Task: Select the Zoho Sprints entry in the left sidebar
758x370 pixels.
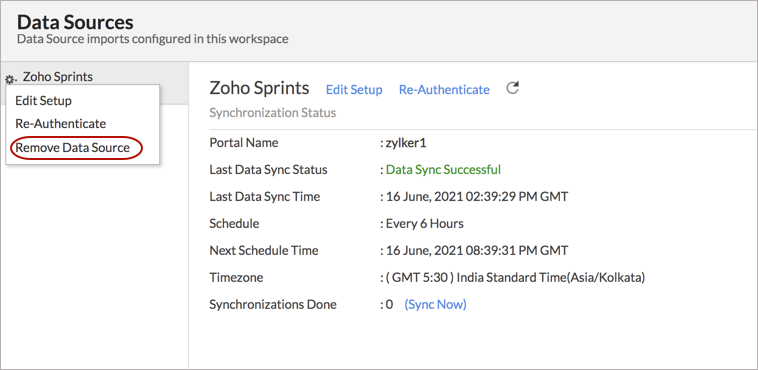Action: [x=58, y=76]
